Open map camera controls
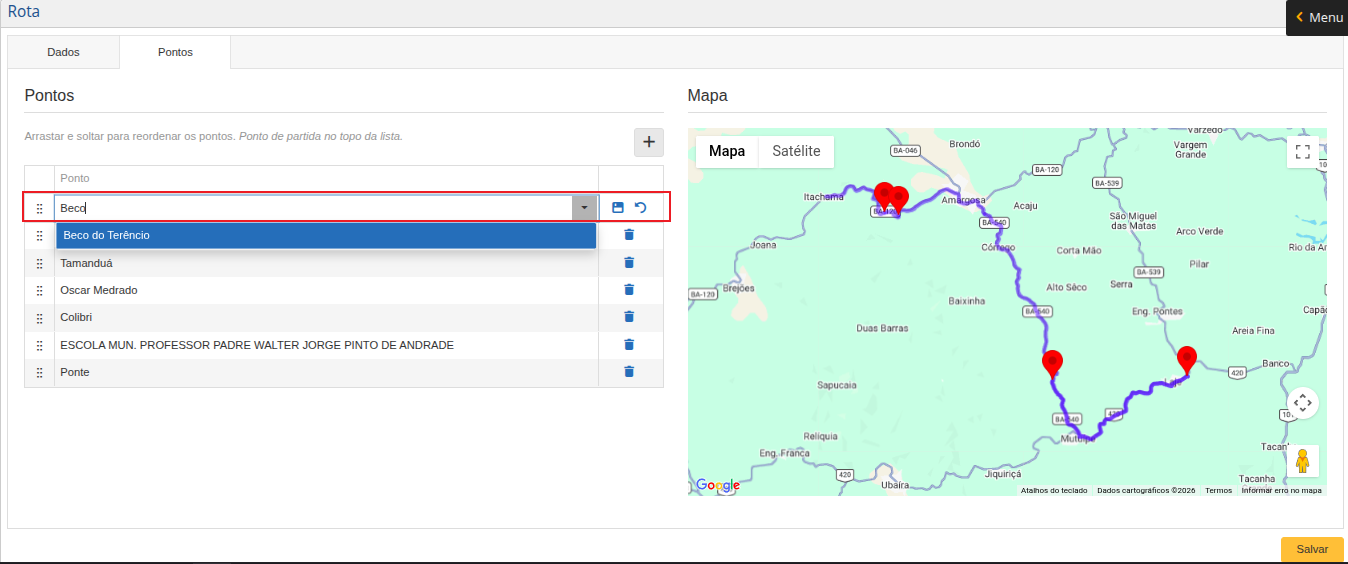 (1302, 403)
